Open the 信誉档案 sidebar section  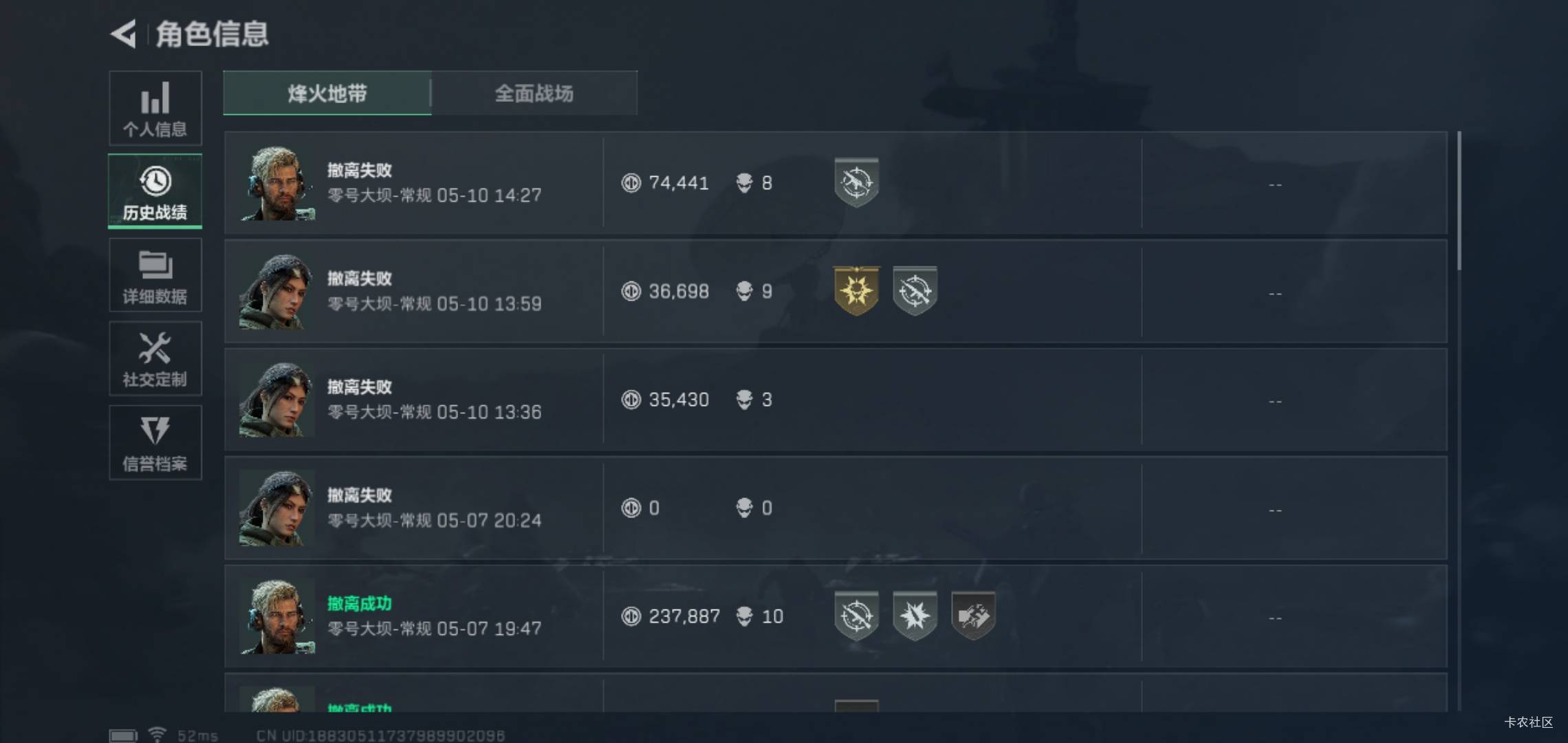pyautogui.click(x=155, y=442)
